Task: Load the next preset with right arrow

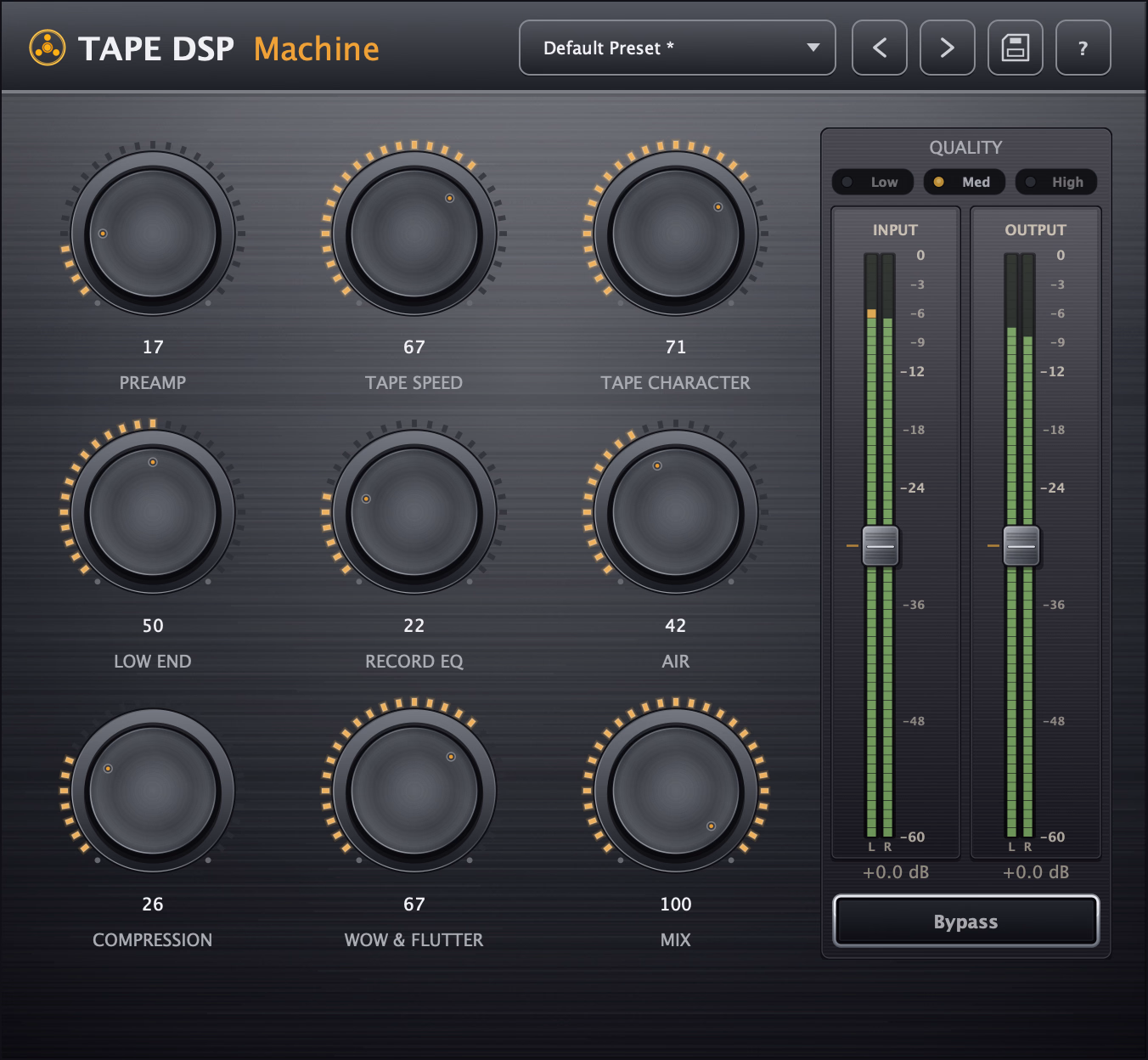Action: [x=948, y=48]
